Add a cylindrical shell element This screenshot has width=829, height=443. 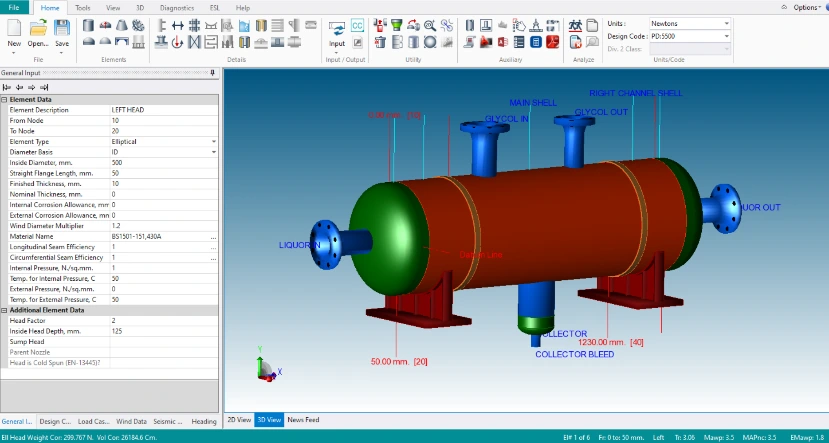pyautogui.click(x=88, y=24)
